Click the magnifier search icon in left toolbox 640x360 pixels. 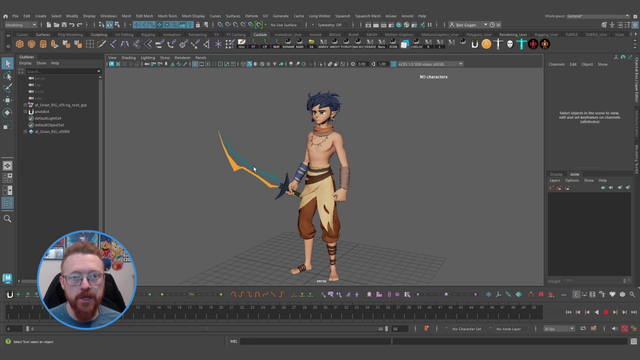[x=7, y=219]
